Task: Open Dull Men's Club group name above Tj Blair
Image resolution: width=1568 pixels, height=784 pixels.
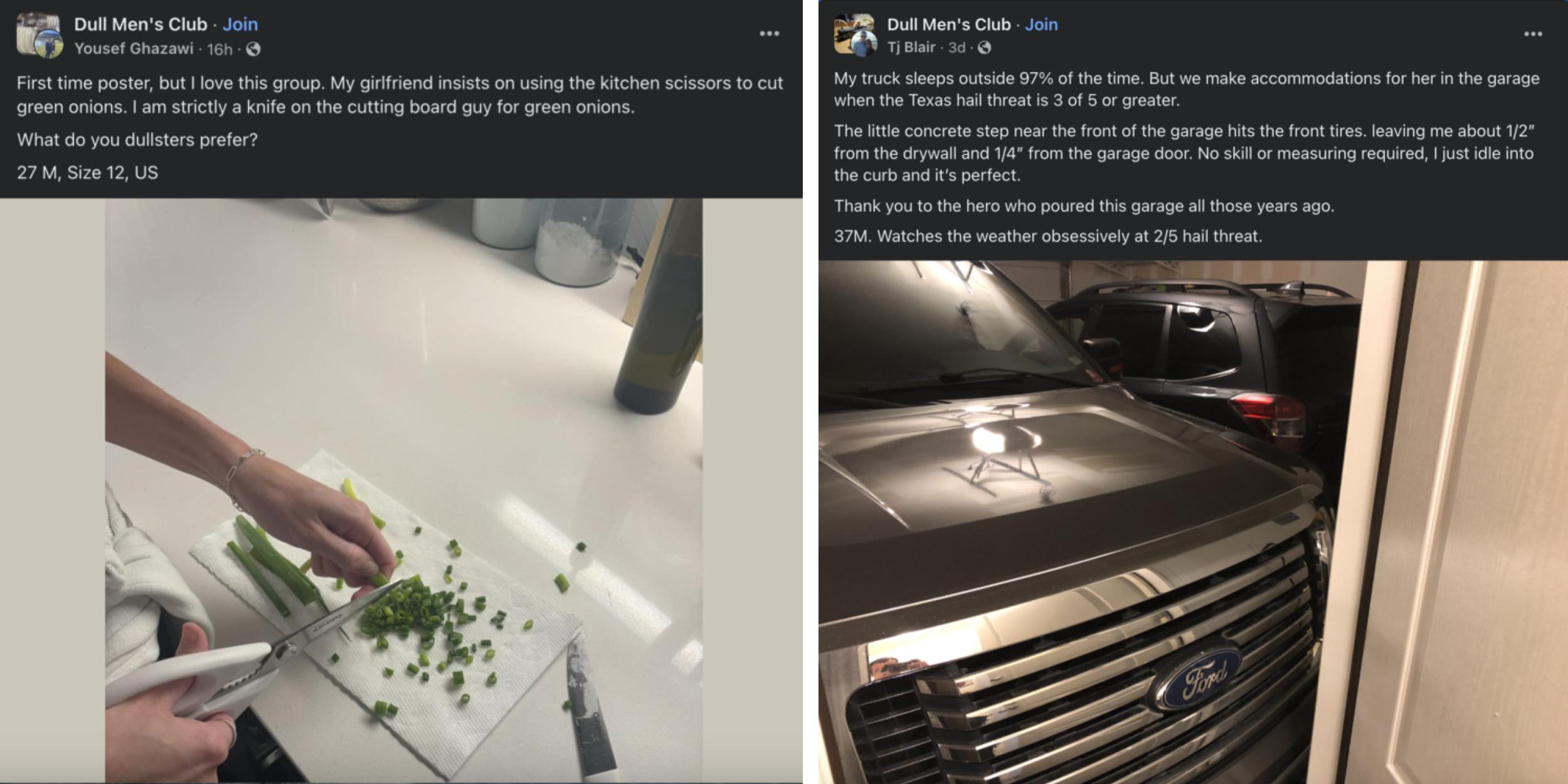Action: click(x=948, y=24)
